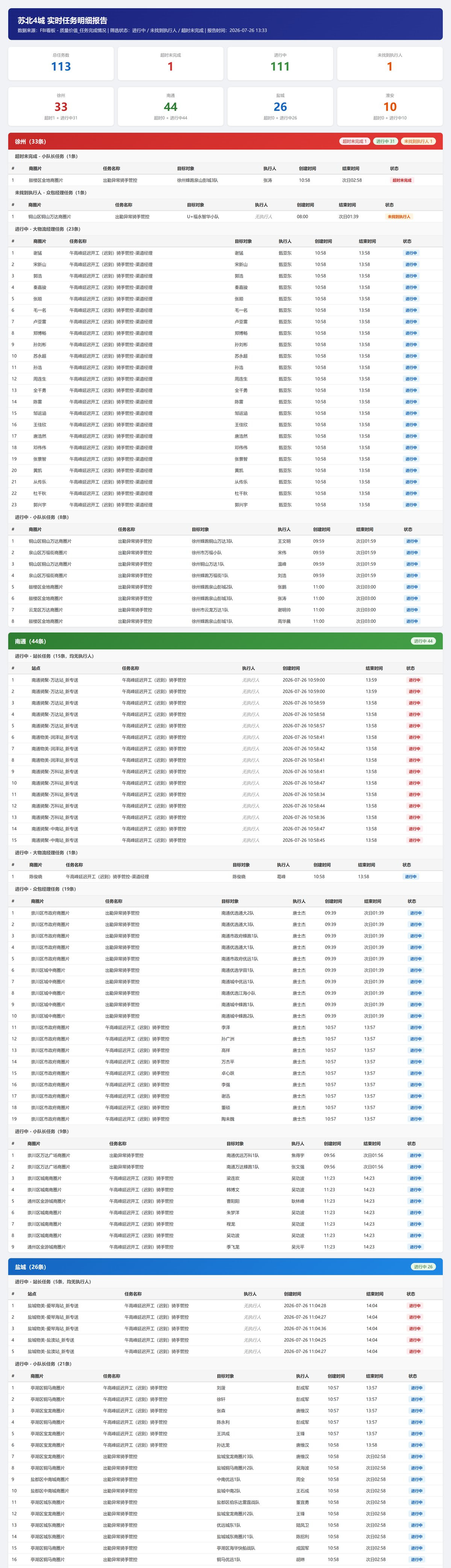Select the 盐城 26 city card
The height and width of the screenshot is (1568, 451).
click(x=280, y=106)
